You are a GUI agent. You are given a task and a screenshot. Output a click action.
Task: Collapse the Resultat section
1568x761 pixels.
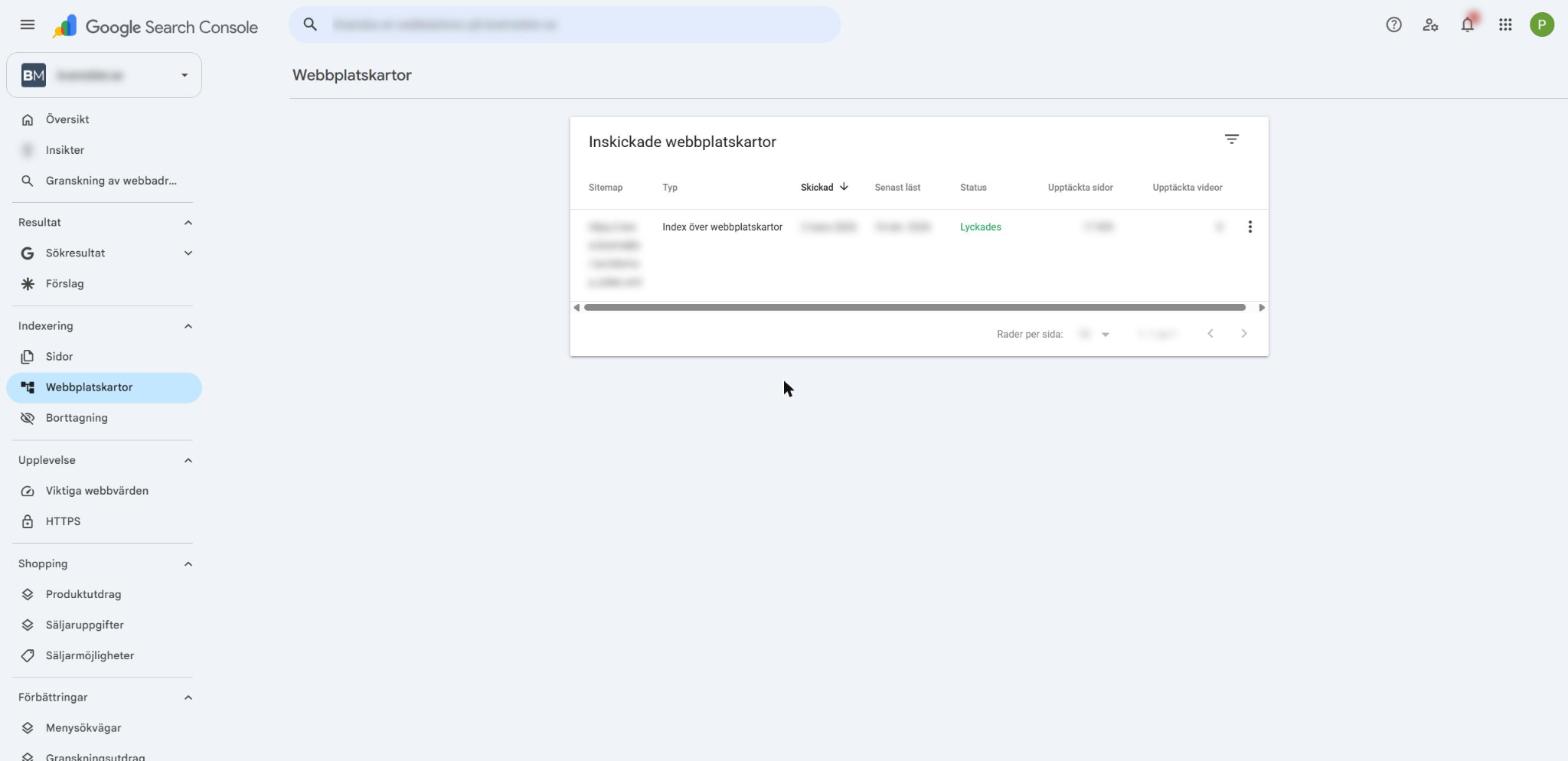point(188,222)
